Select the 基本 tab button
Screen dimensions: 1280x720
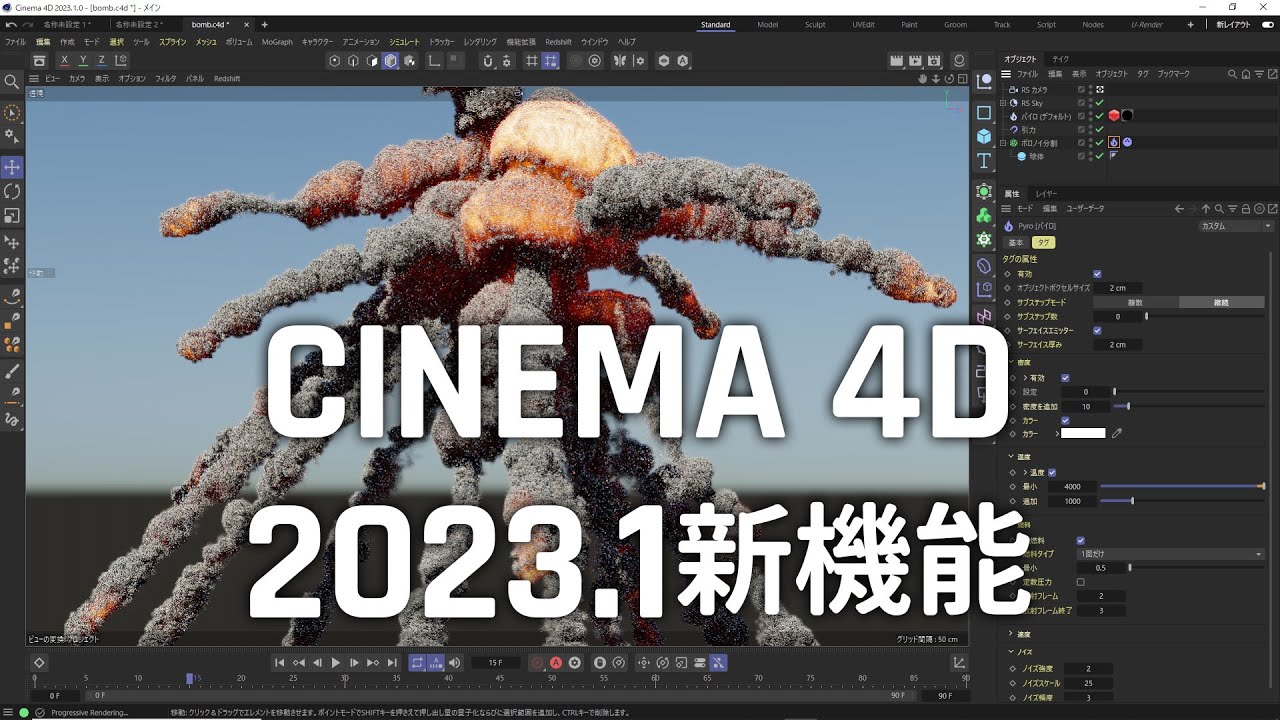pos(1015,242)
